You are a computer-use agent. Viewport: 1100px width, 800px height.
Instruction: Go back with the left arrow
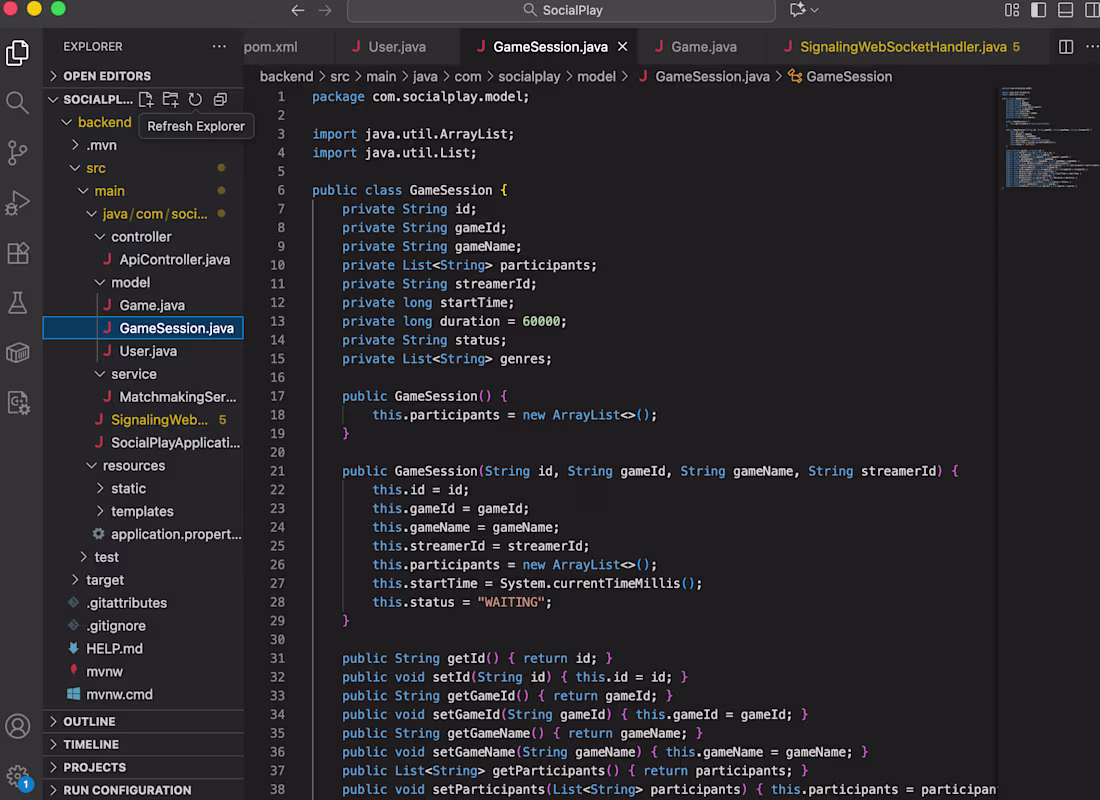click(x=298, y=10)
